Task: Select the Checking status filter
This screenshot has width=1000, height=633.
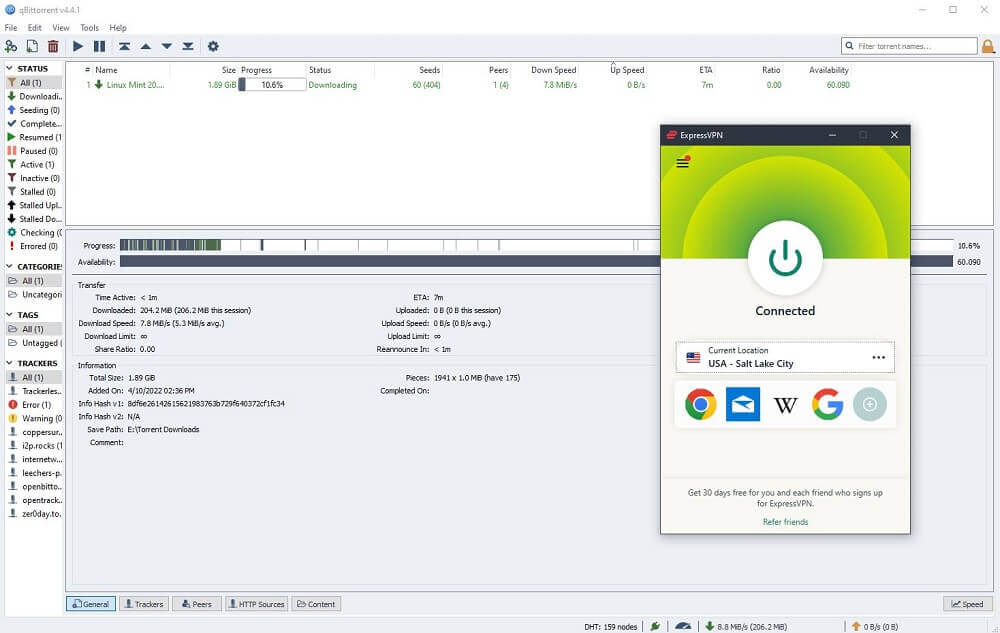Action: [x=34, y=233]
